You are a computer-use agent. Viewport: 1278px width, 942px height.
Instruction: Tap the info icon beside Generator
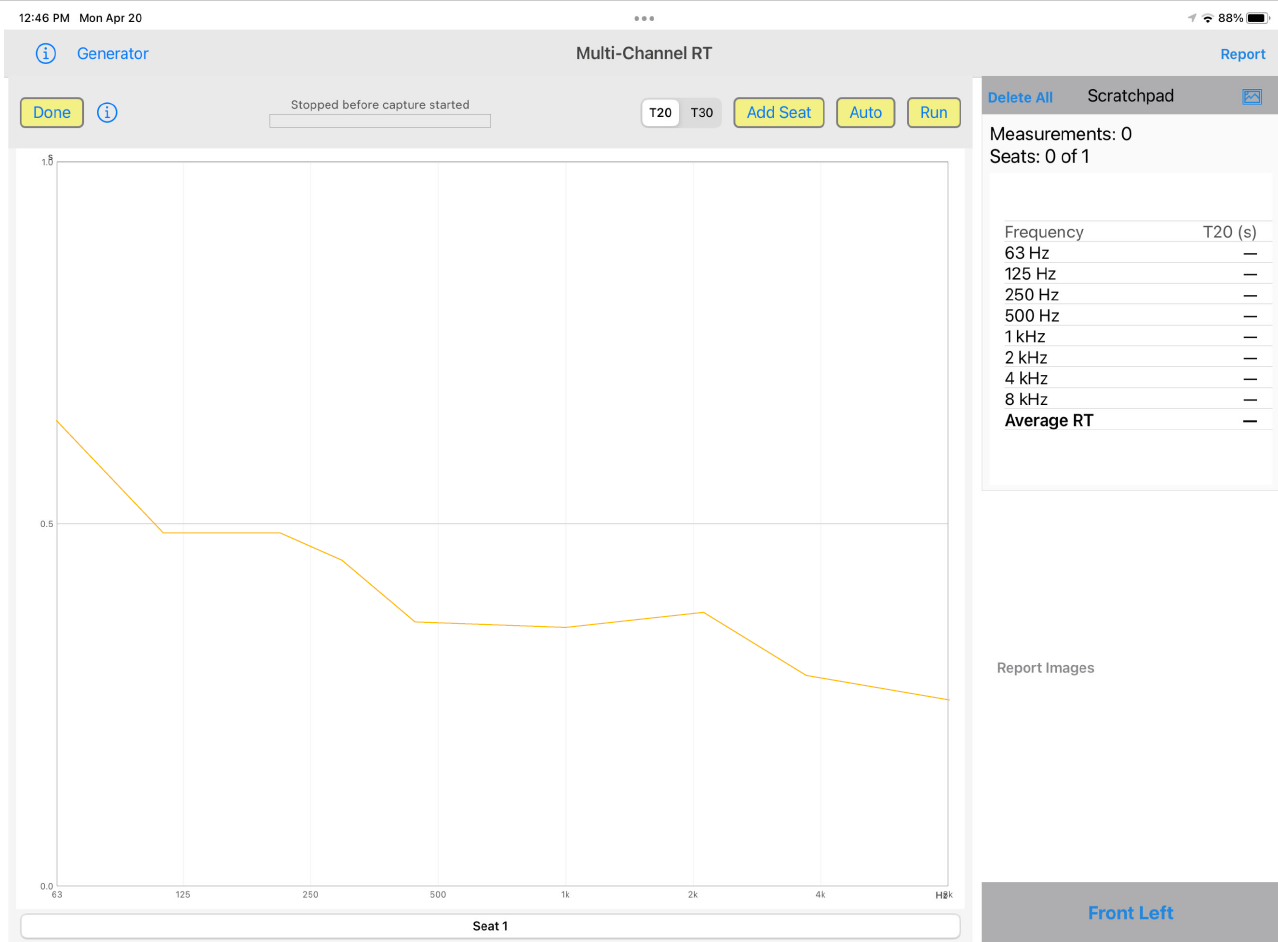coord(46,54)
